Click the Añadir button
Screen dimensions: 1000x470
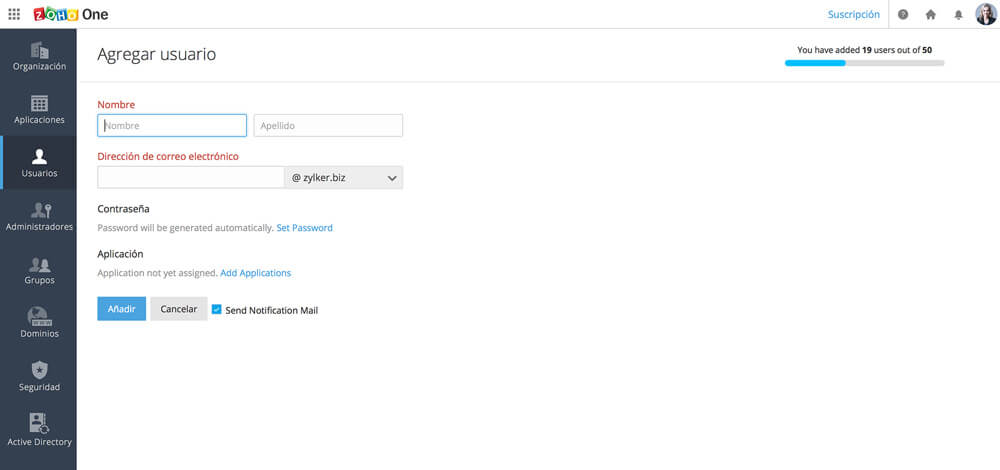[x=122, y=309]
